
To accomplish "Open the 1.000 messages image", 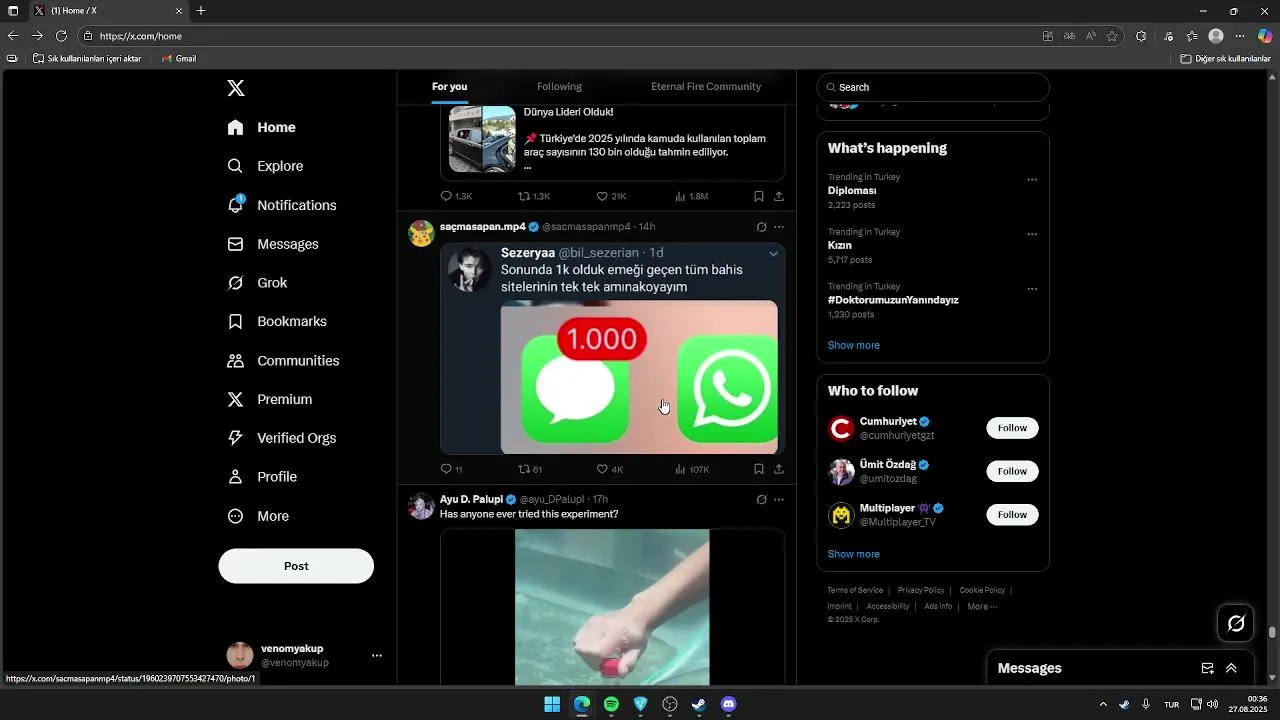I will [x=639, y=377].
